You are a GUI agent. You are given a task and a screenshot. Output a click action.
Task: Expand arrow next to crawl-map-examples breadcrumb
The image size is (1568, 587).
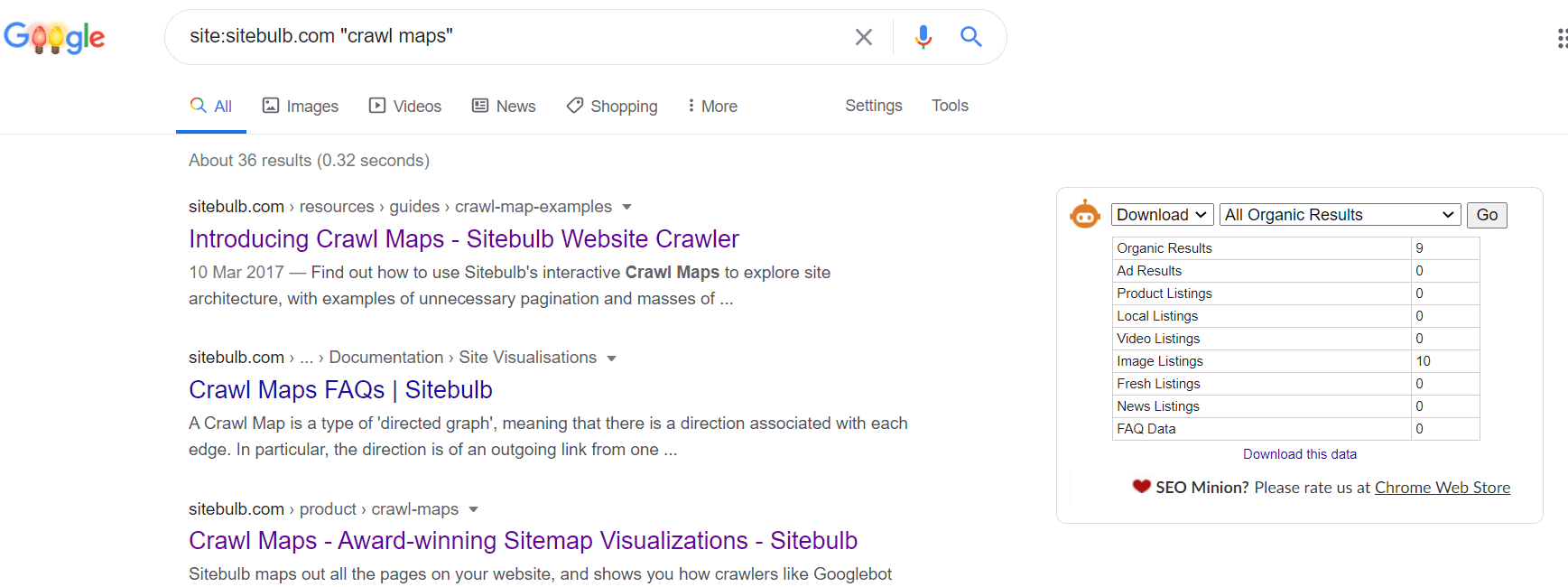627,207
